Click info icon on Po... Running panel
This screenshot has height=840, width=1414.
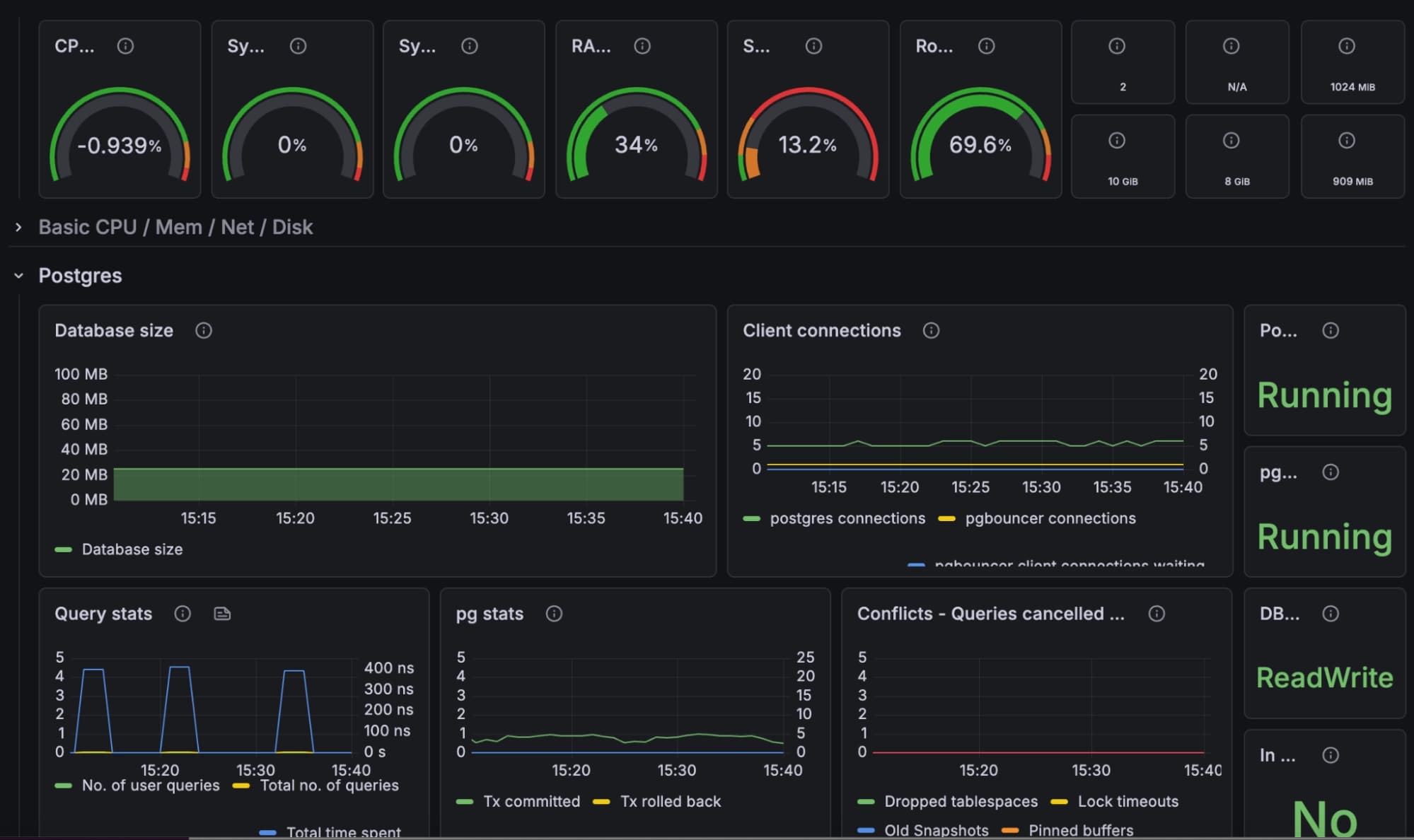pyautogui.click(x=1331, y=330)
